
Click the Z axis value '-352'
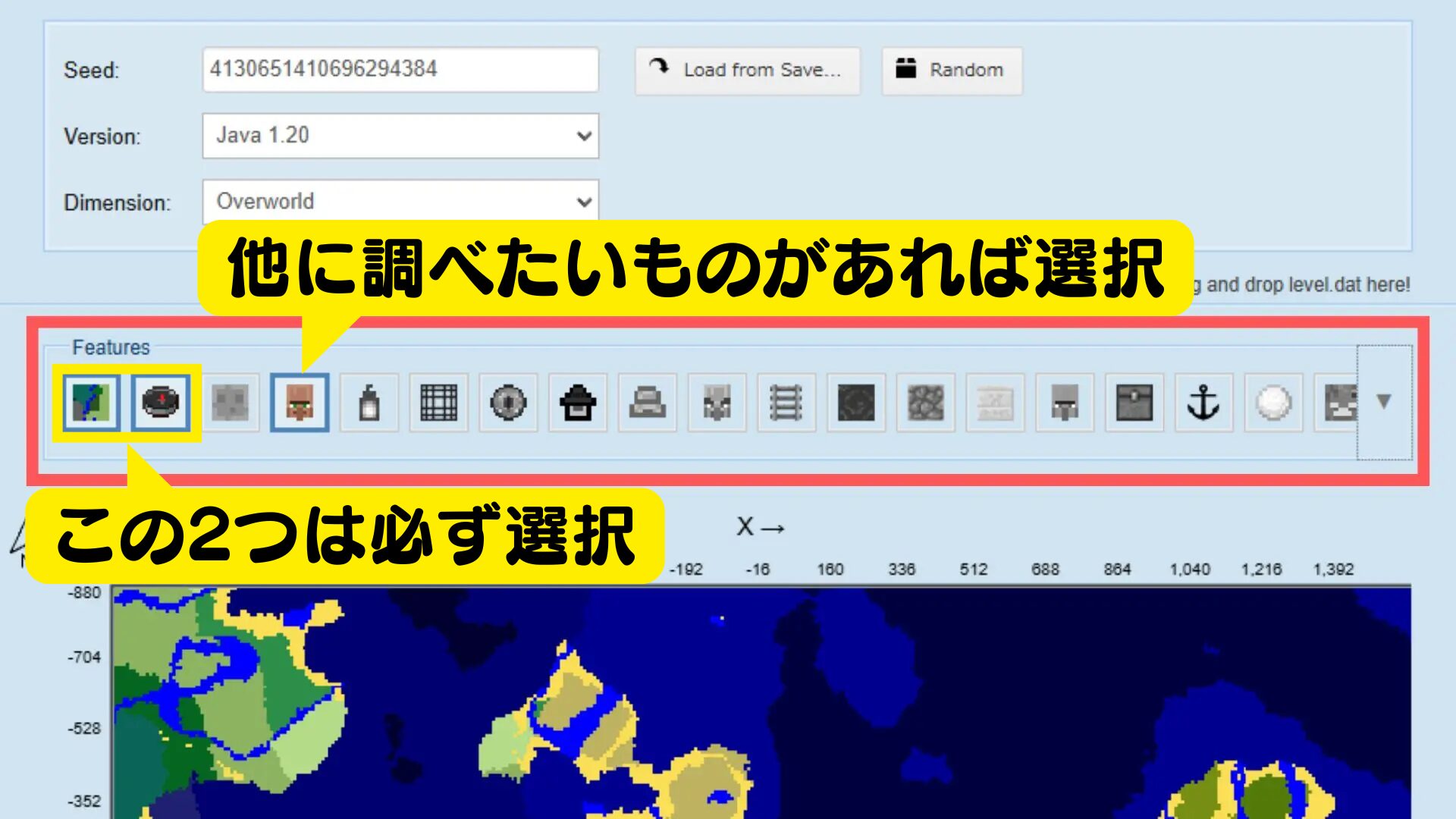[84, 801]
